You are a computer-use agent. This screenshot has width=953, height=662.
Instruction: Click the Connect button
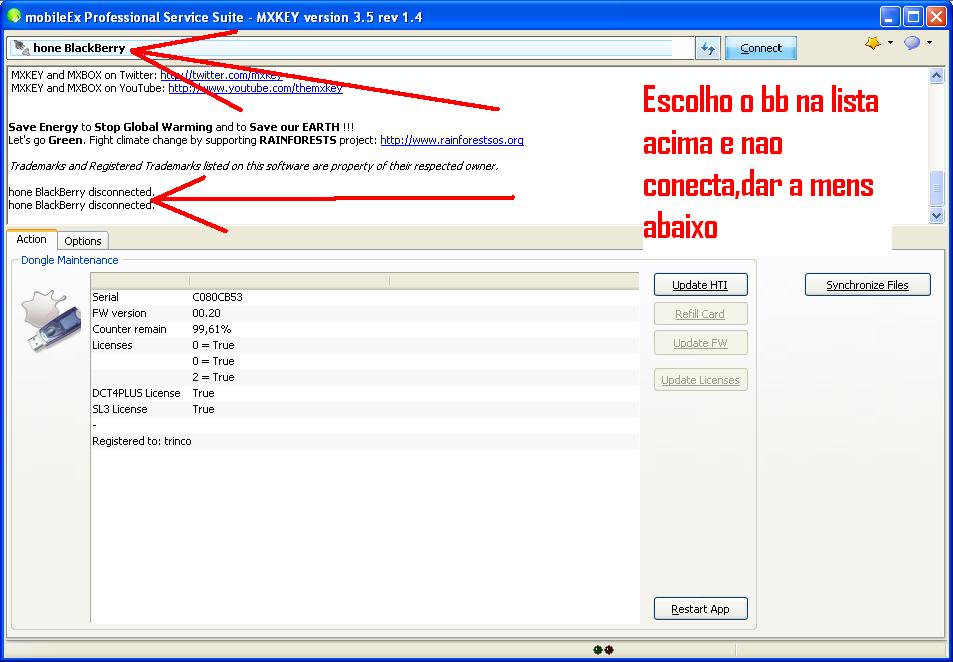[760, 48]
